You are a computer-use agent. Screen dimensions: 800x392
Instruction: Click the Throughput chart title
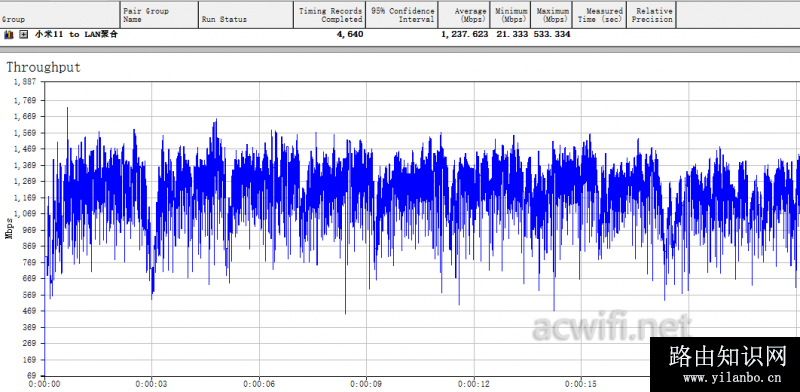43,67
